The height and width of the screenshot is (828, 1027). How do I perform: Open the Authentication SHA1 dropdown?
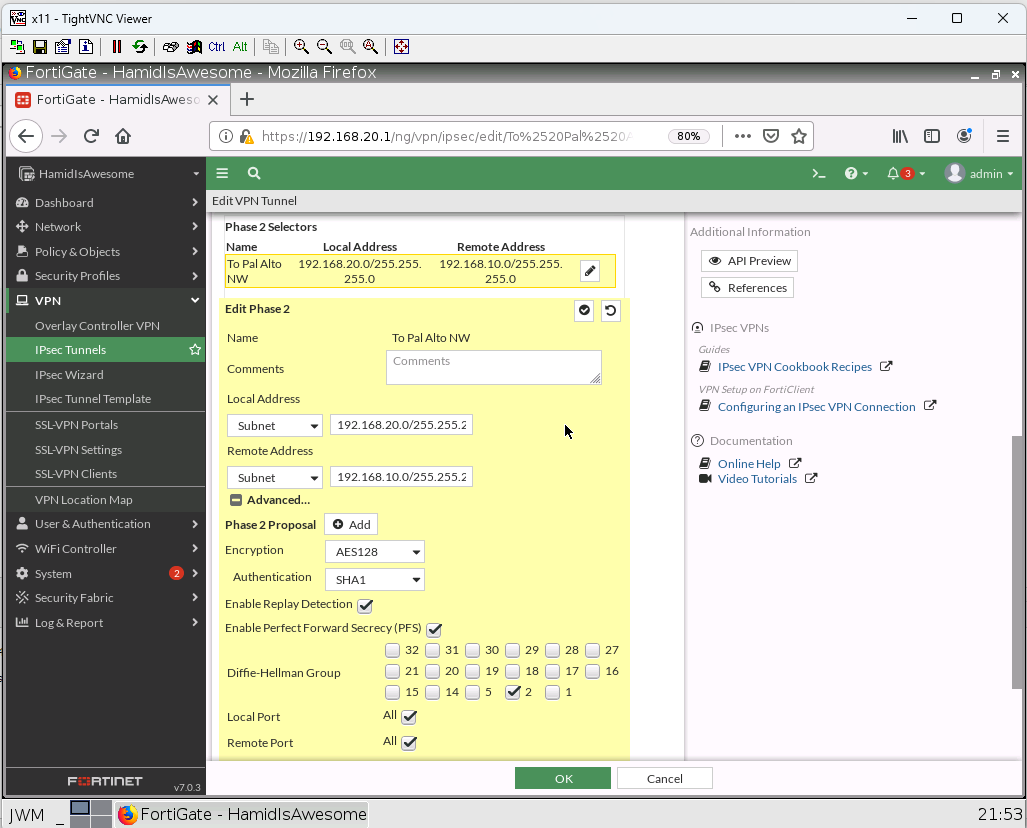click(x=375, y=580)
